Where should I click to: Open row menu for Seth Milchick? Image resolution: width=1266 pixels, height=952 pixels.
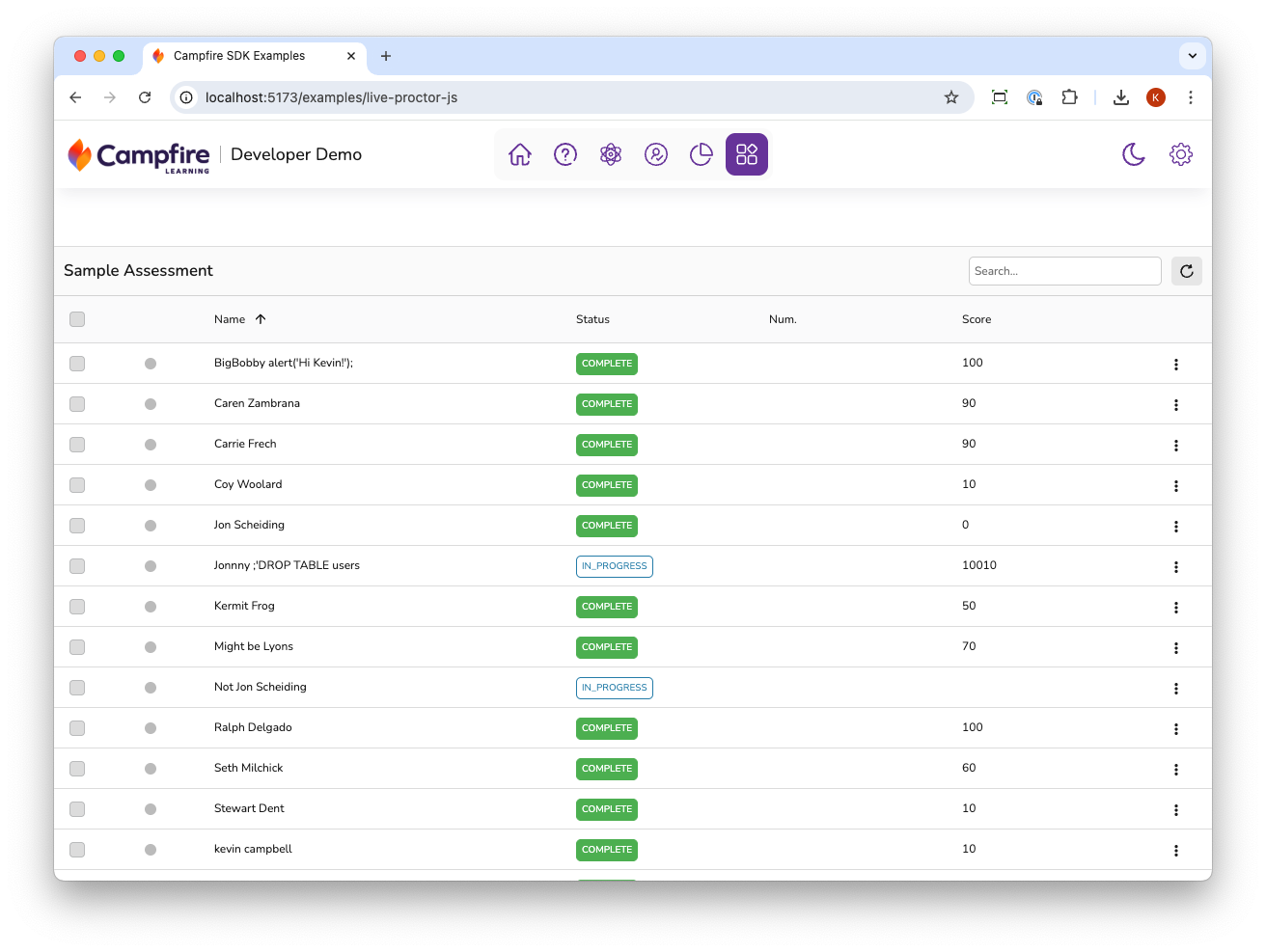(1176, 770)
